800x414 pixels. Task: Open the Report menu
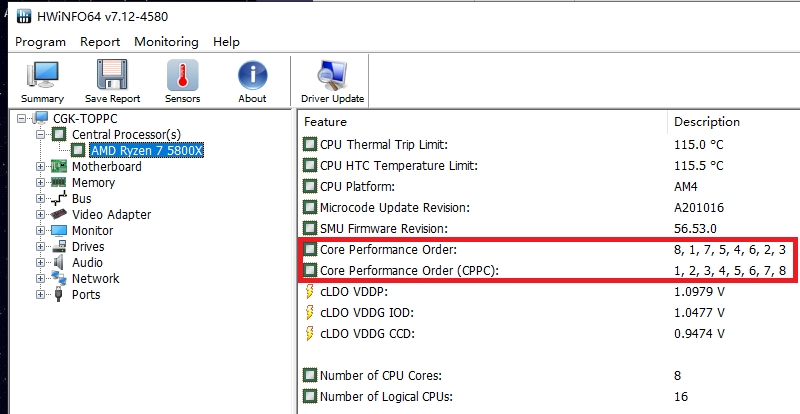coord(100,42)
